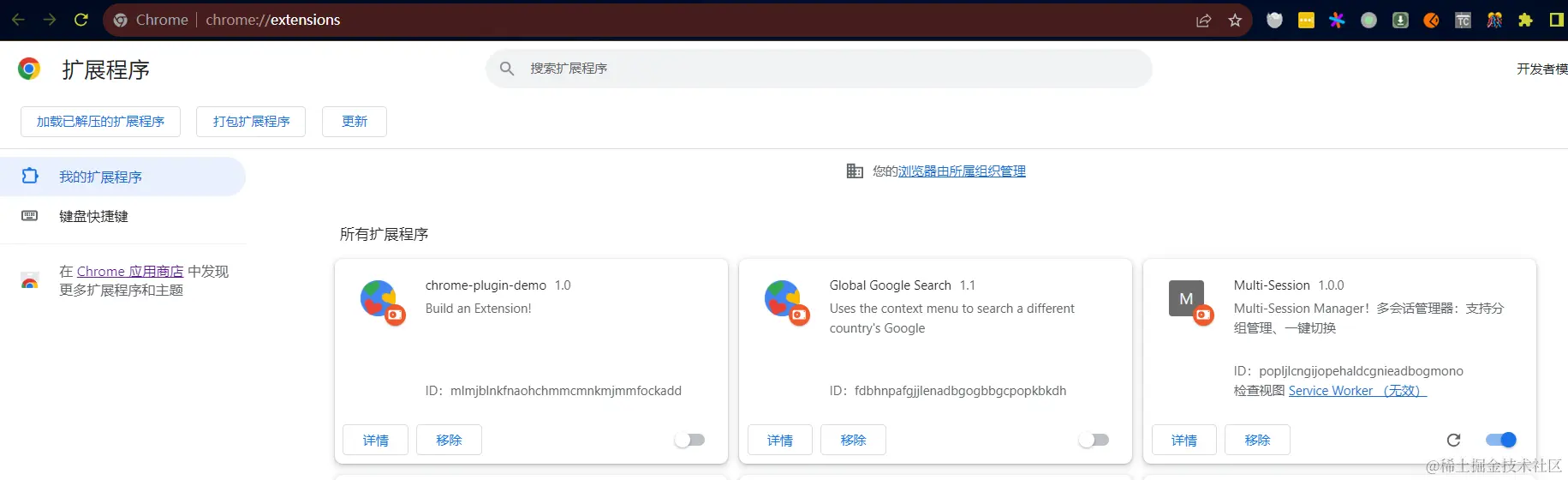The height and width of the screenshot is (480, 1568).
Task: Click 移除 for Multi-Session
Action: (x=1257, y=440)
